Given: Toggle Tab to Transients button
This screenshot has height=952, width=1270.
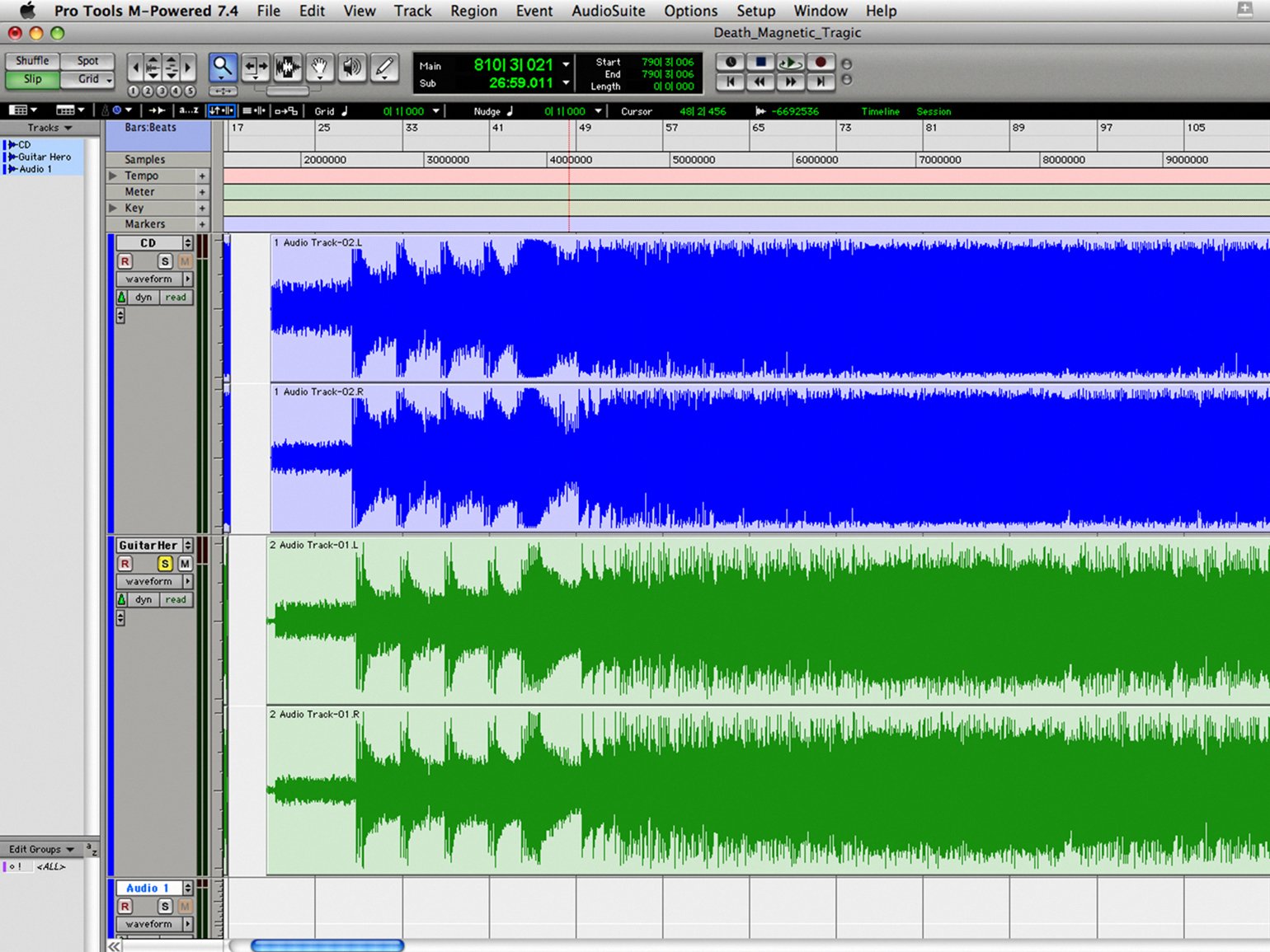Looking at the screenshot, I should click(x=157, y=110).
